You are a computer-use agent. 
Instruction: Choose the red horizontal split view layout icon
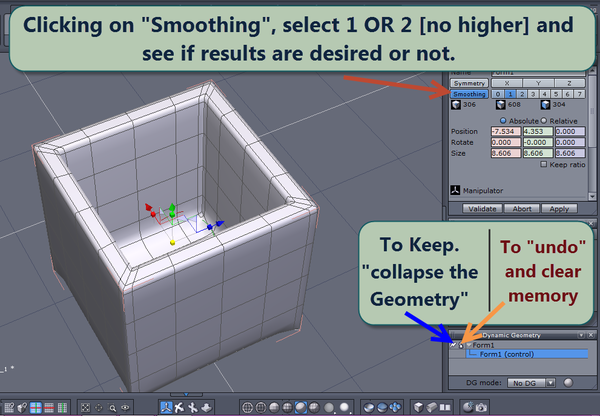(49, 408)
